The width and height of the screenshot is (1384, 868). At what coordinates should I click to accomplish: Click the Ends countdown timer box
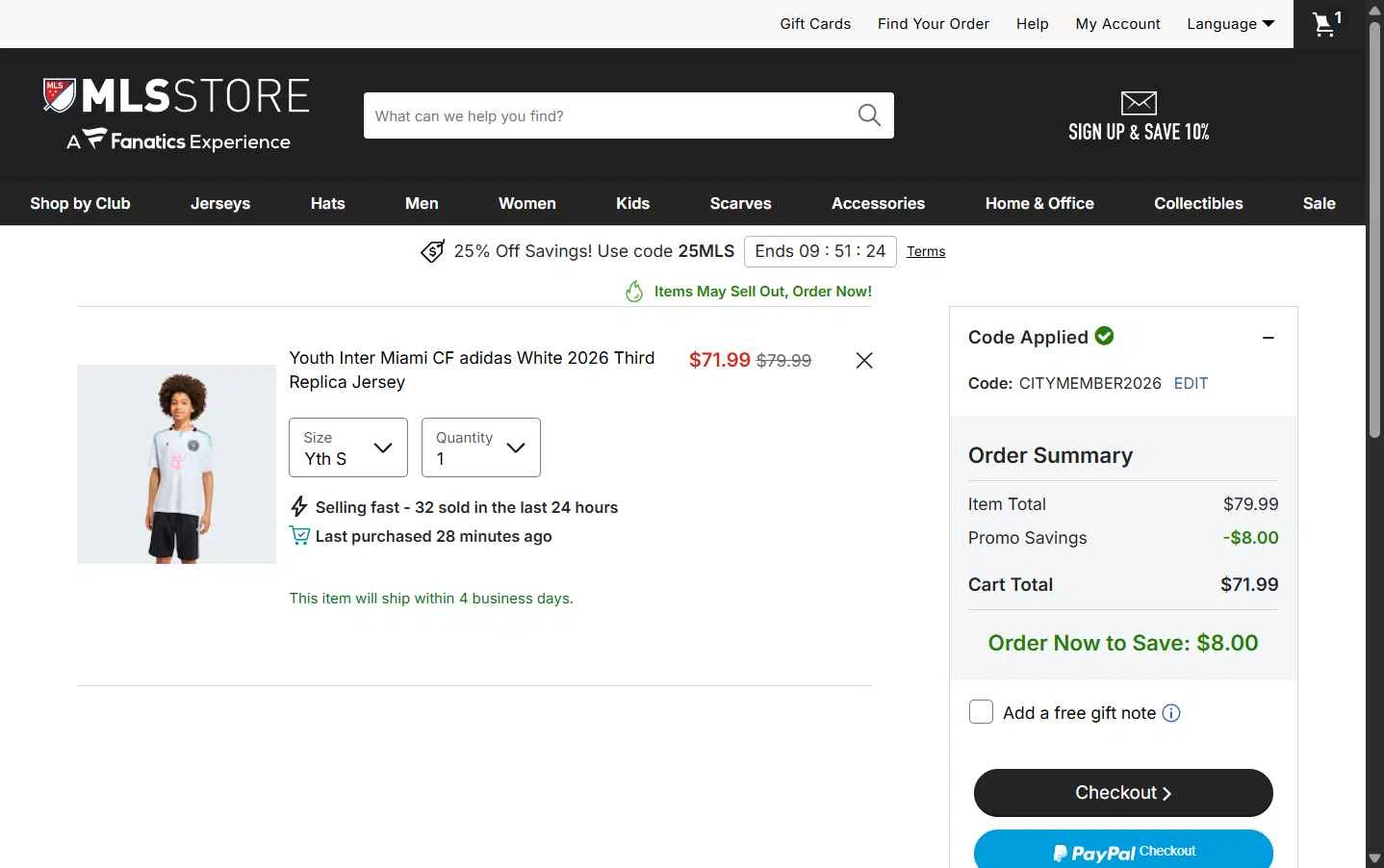point(820,251)
